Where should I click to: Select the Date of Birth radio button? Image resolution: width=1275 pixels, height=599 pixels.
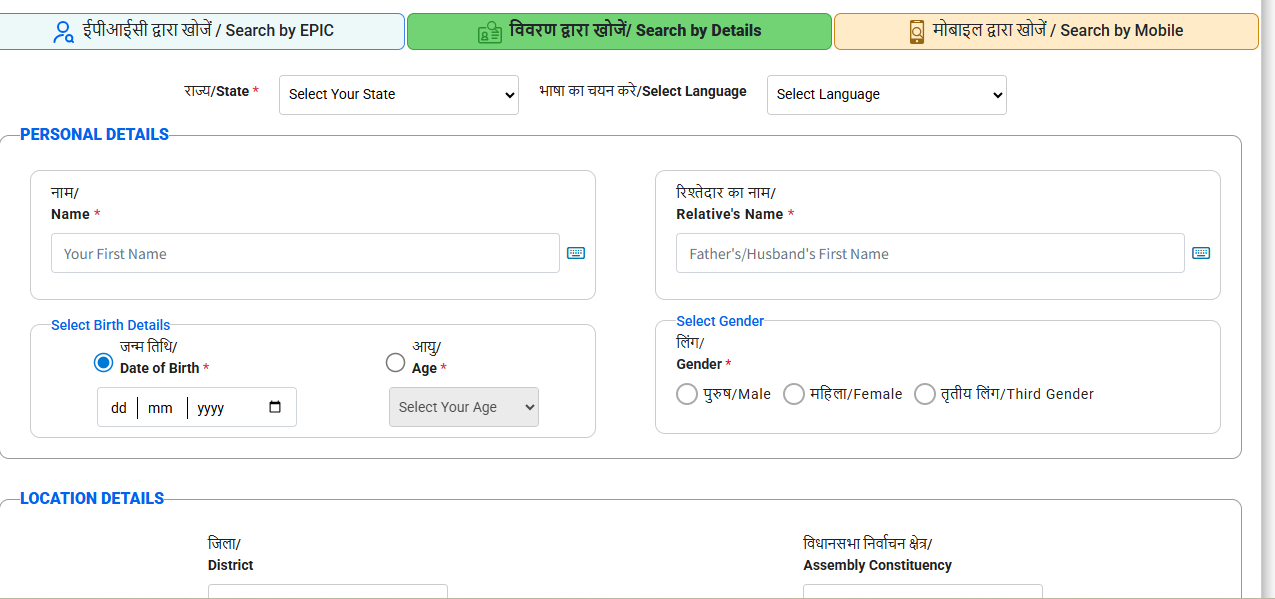pyautogui.click(x=103, y=363)
